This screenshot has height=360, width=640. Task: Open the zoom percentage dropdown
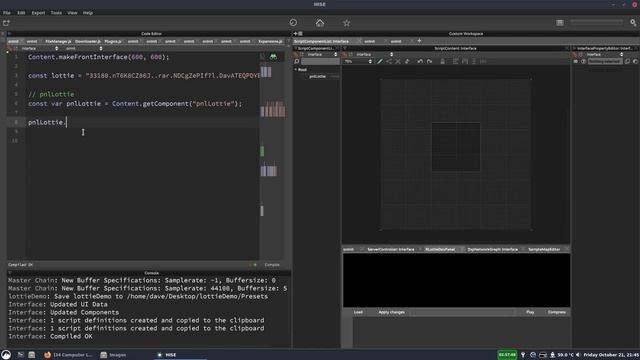[358, 61]
